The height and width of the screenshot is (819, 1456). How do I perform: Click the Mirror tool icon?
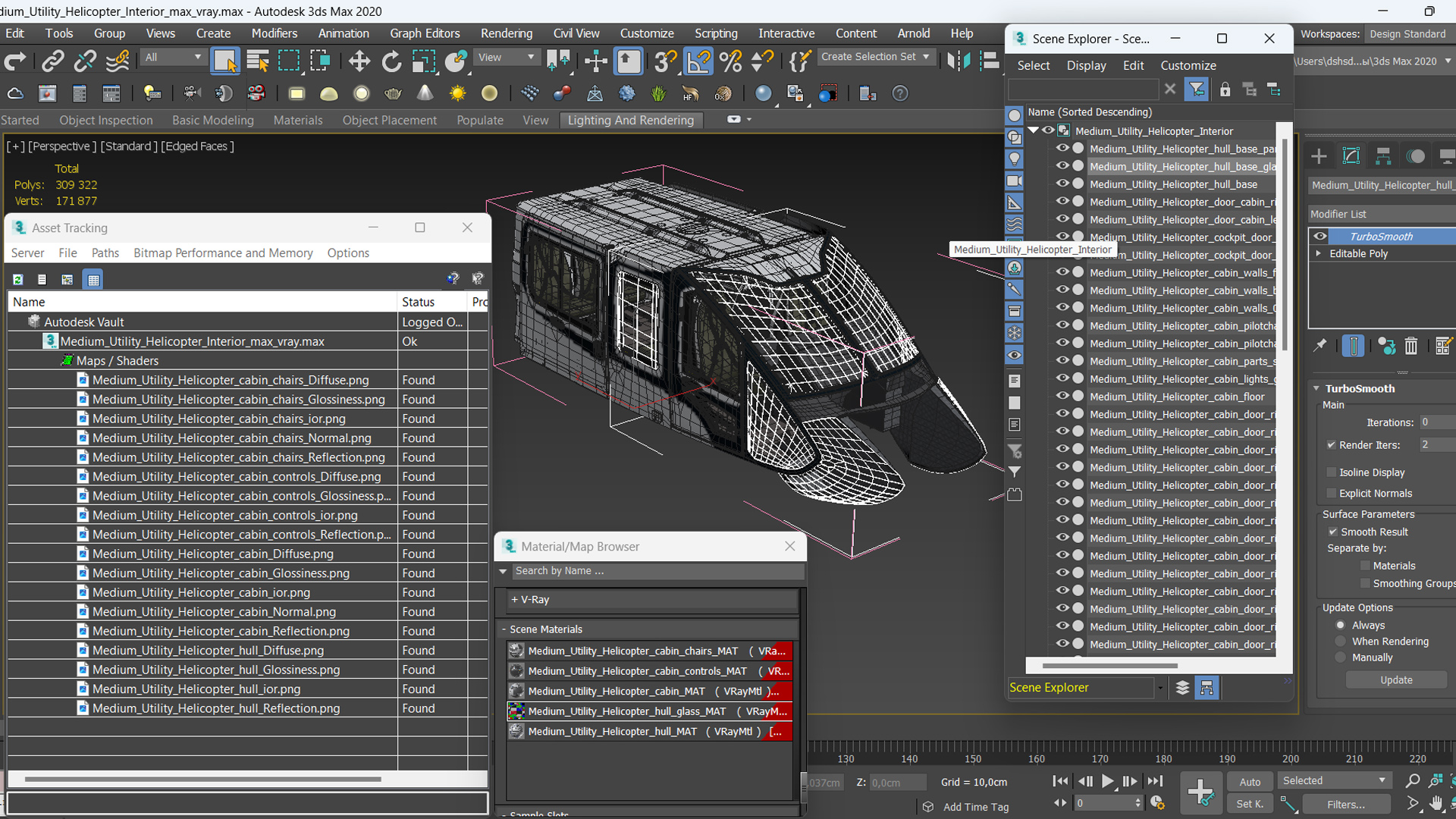click(958, 61)
